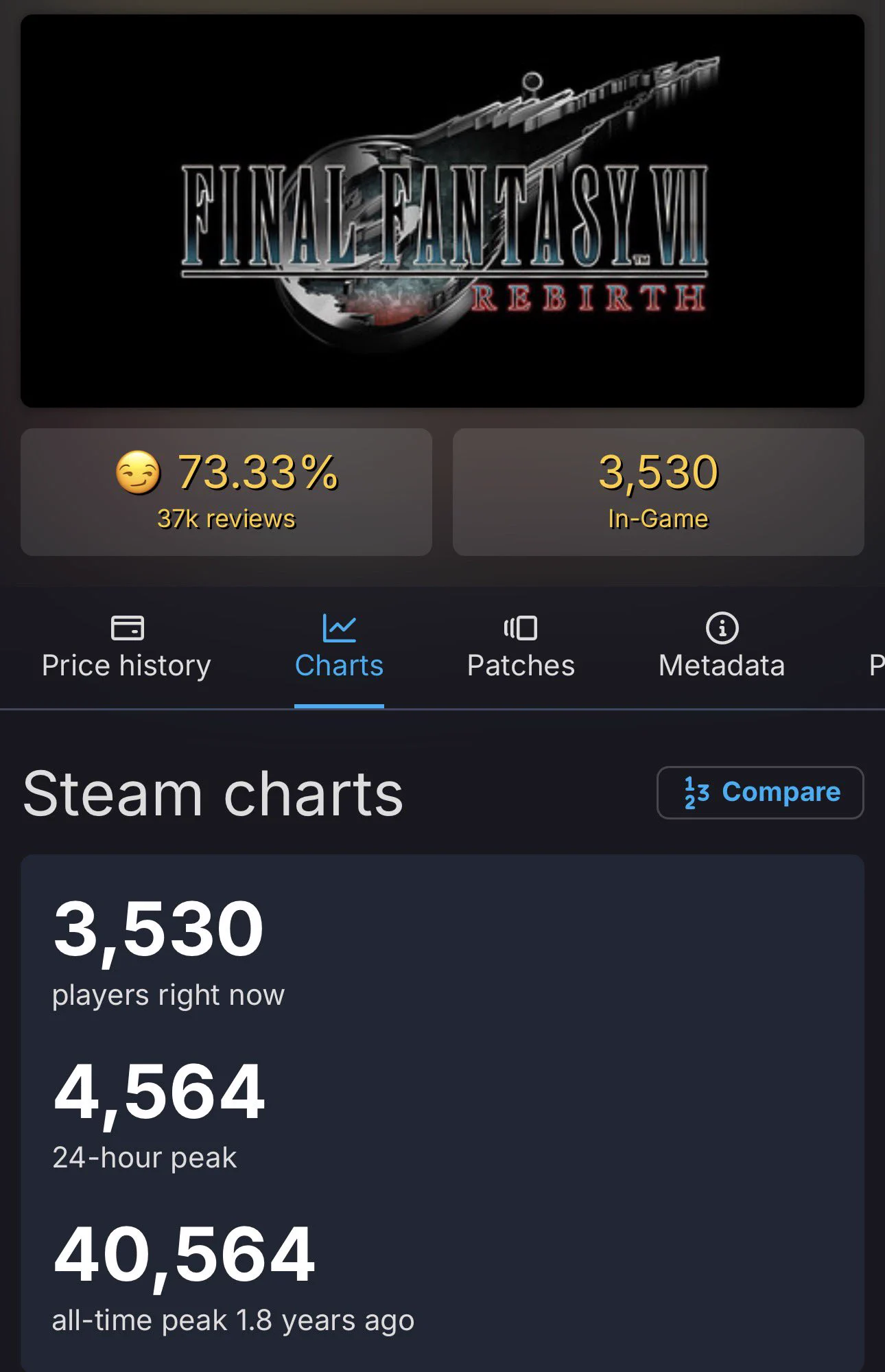Click the Steam charts heading
The image size is (885, 1372).
click(x=213, y=793)
